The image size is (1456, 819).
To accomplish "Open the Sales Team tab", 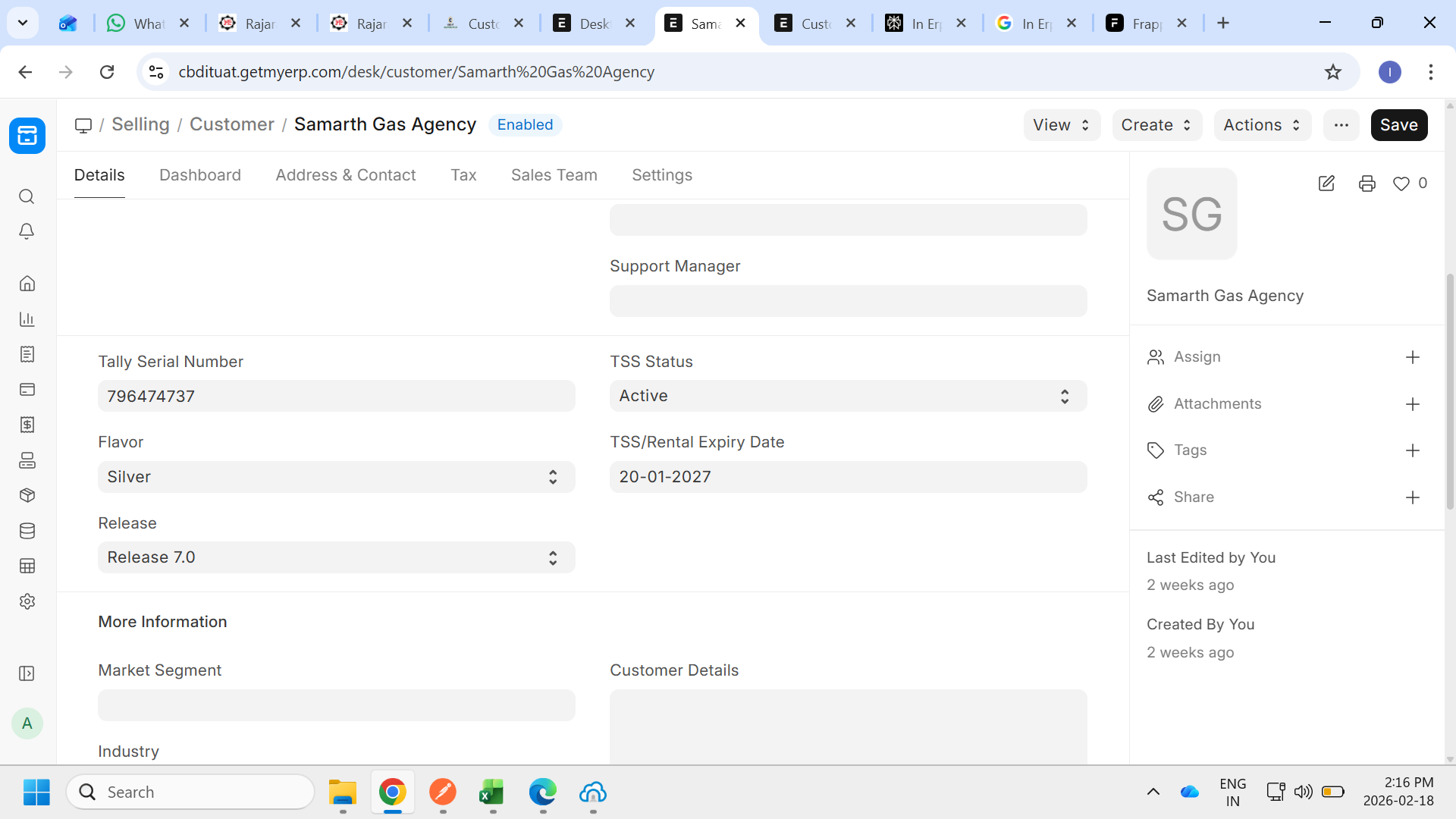I will [x=554, y=175].
